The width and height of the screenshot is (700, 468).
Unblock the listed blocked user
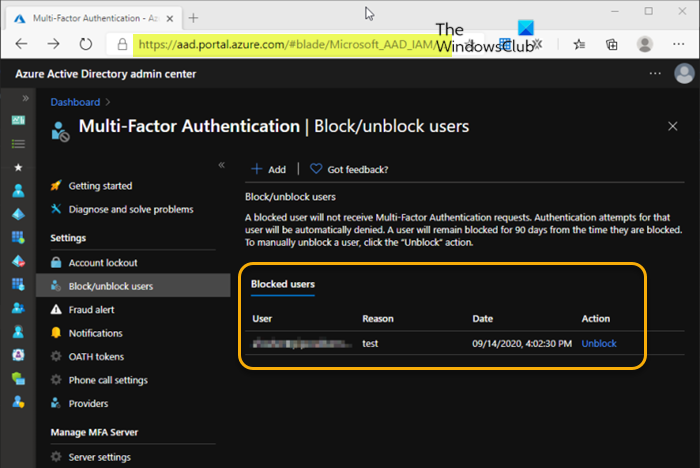[x=599, y=343]
